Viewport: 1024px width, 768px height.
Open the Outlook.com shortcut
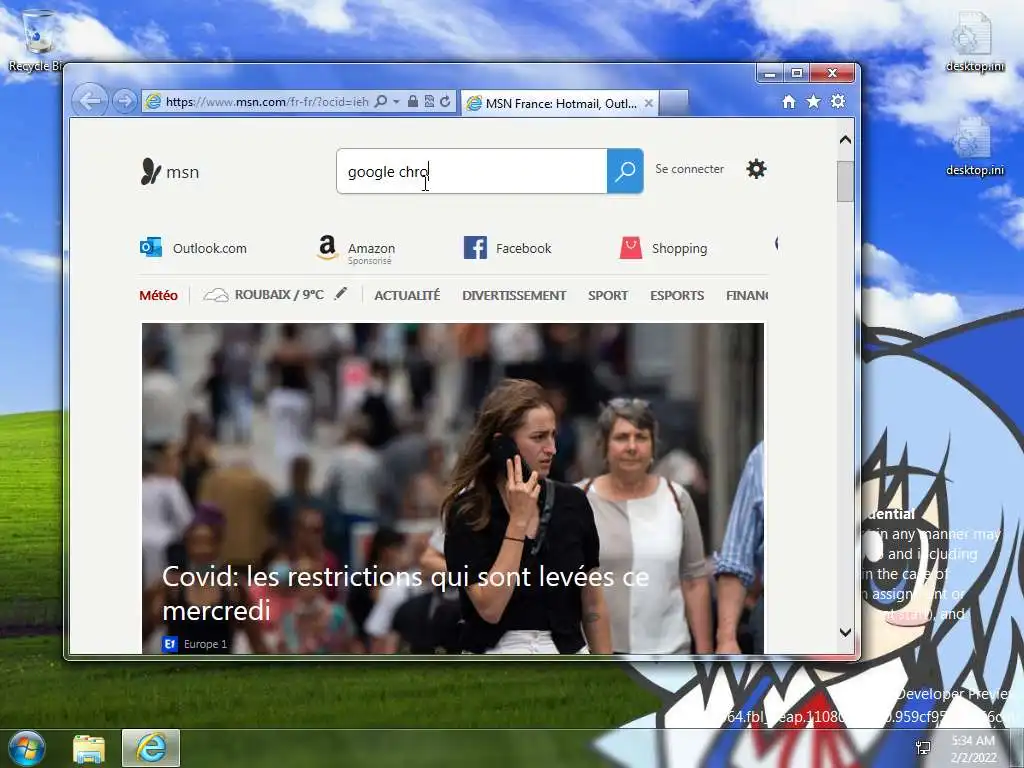193,248
